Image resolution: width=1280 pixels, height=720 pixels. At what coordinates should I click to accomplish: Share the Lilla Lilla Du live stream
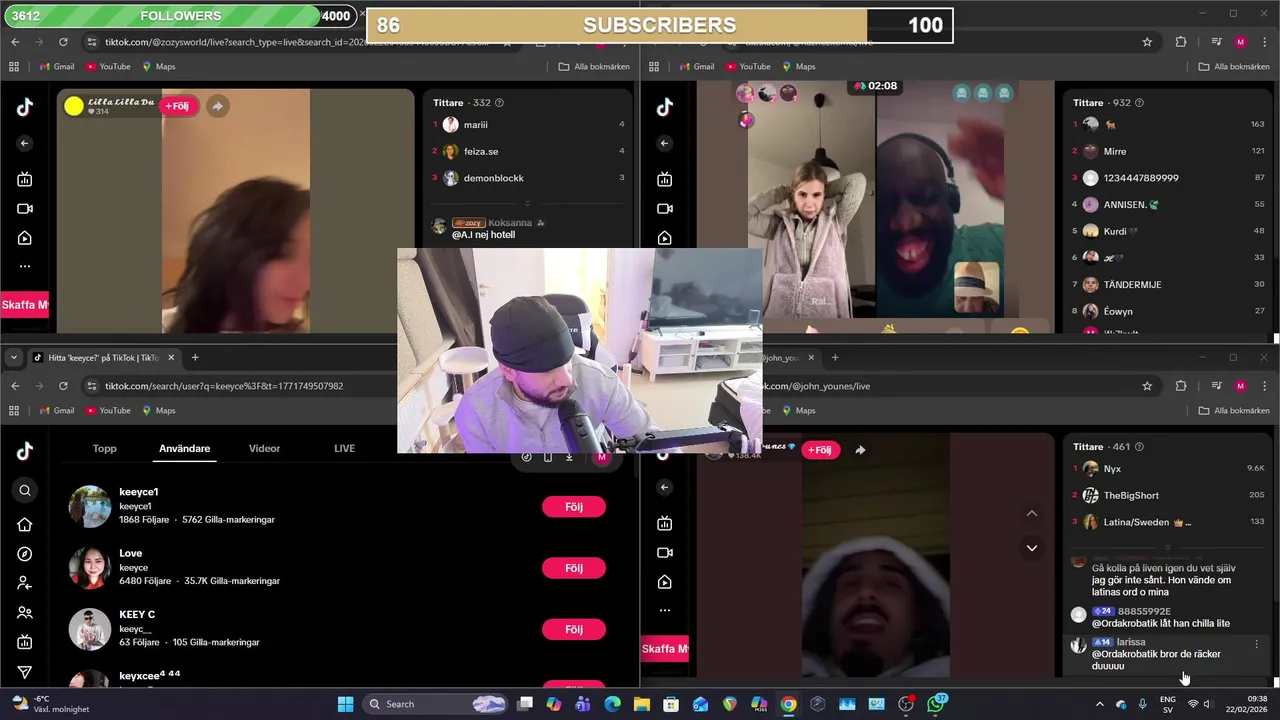point(217,106)
